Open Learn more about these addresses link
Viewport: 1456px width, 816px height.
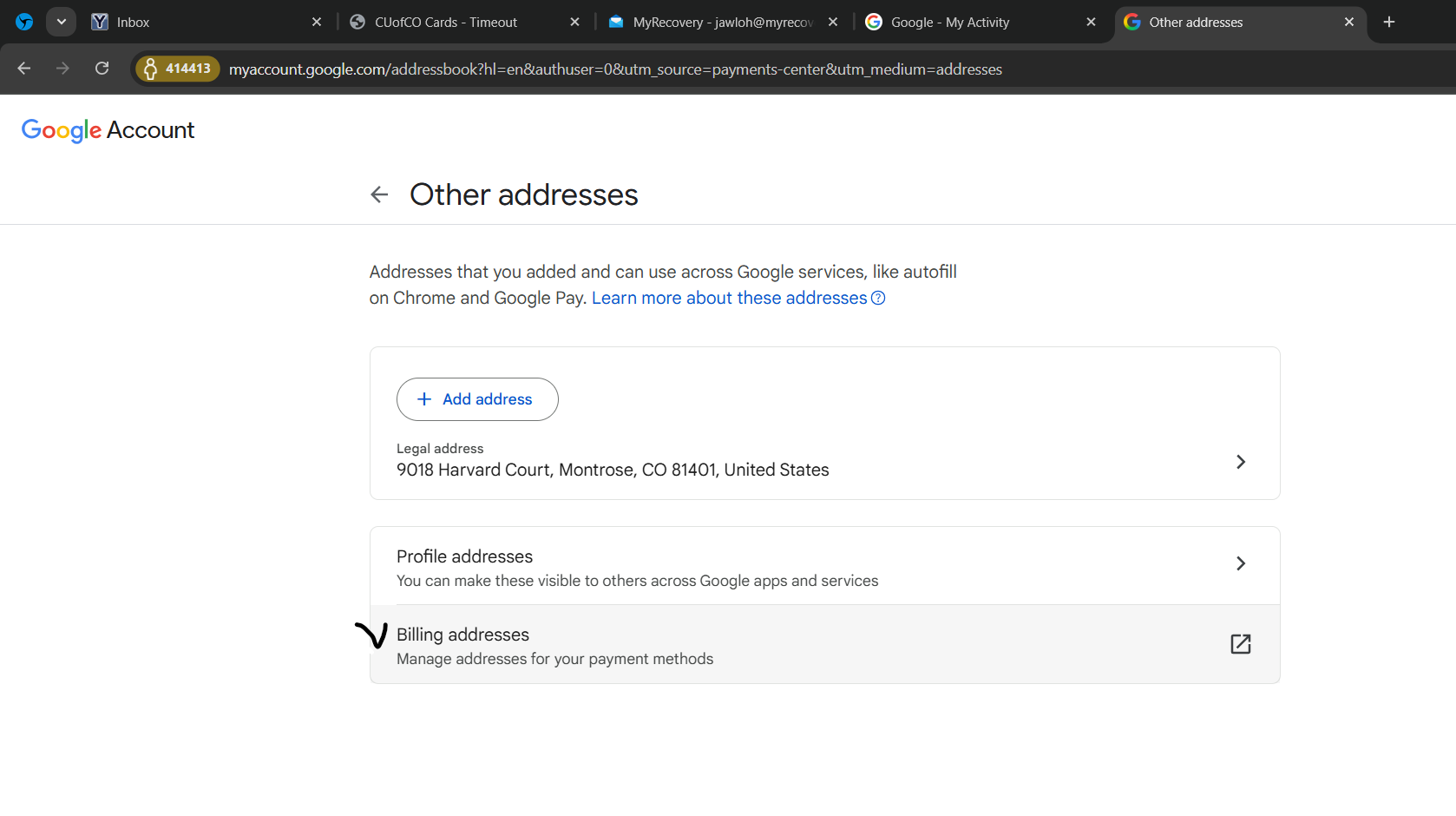(729, 299)
